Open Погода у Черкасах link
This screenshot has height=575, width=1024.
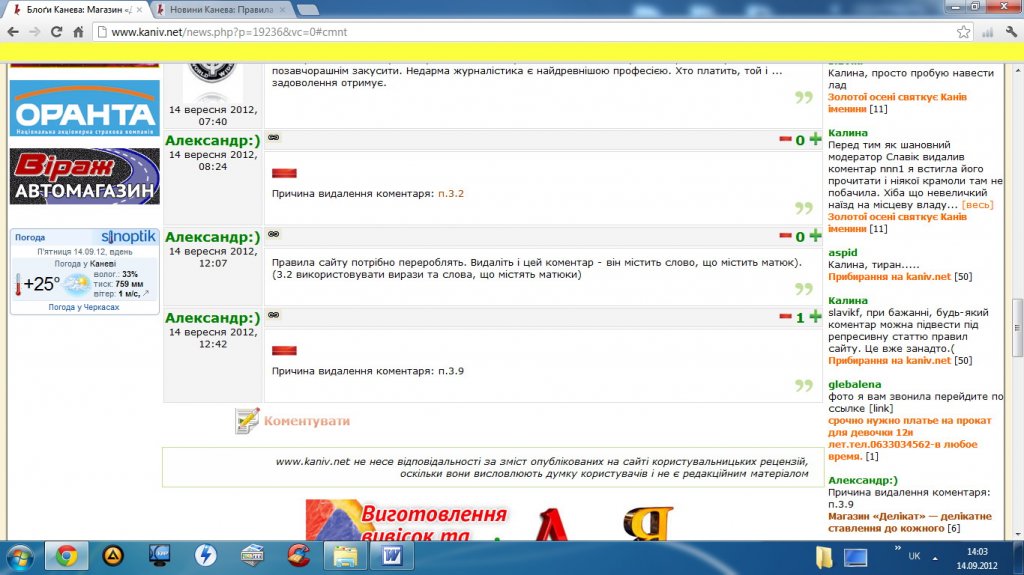point(84,307)
